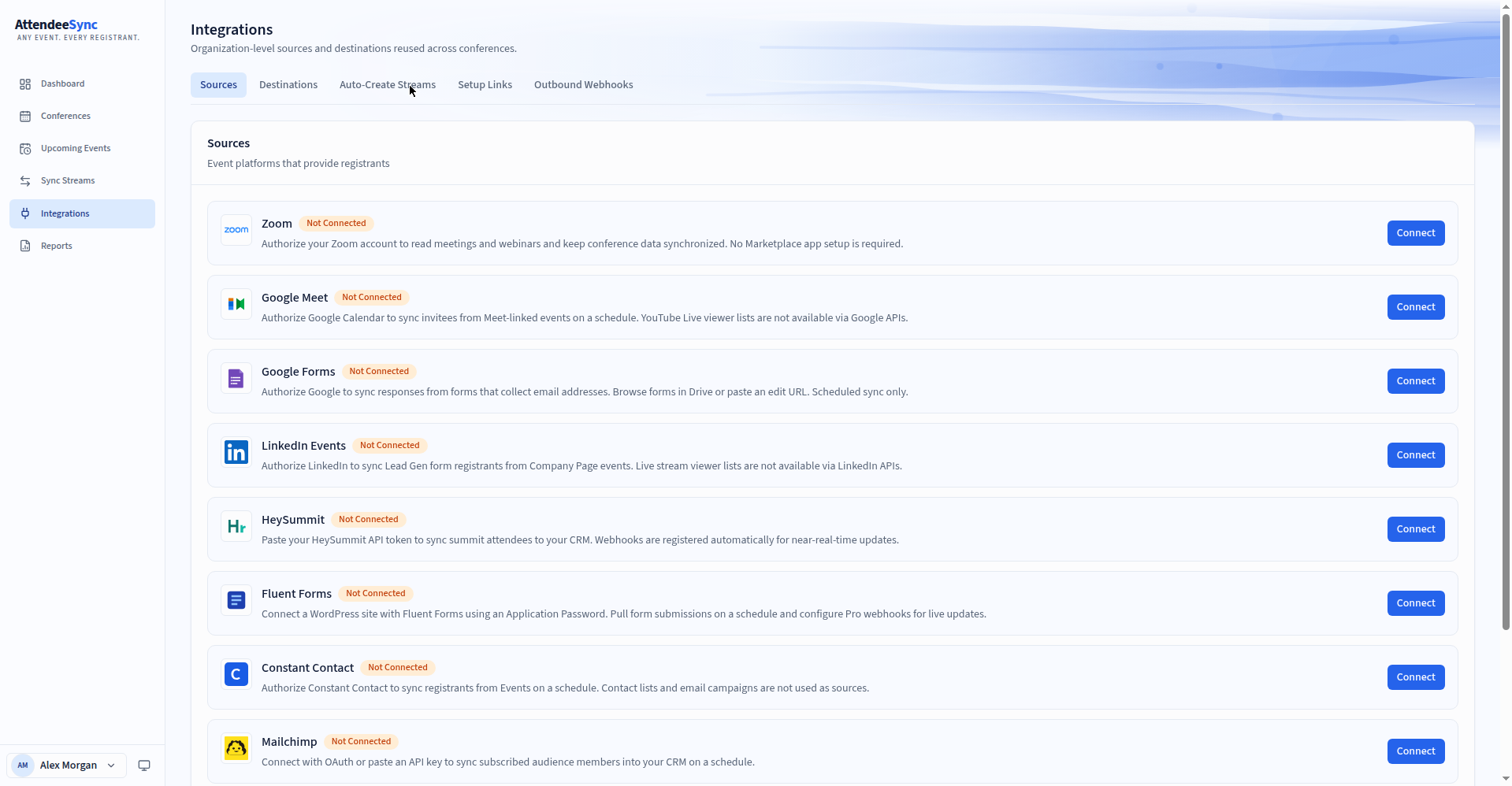Connect the Fluent Forms source
1512x786 pixels.
click(1416, 603)
